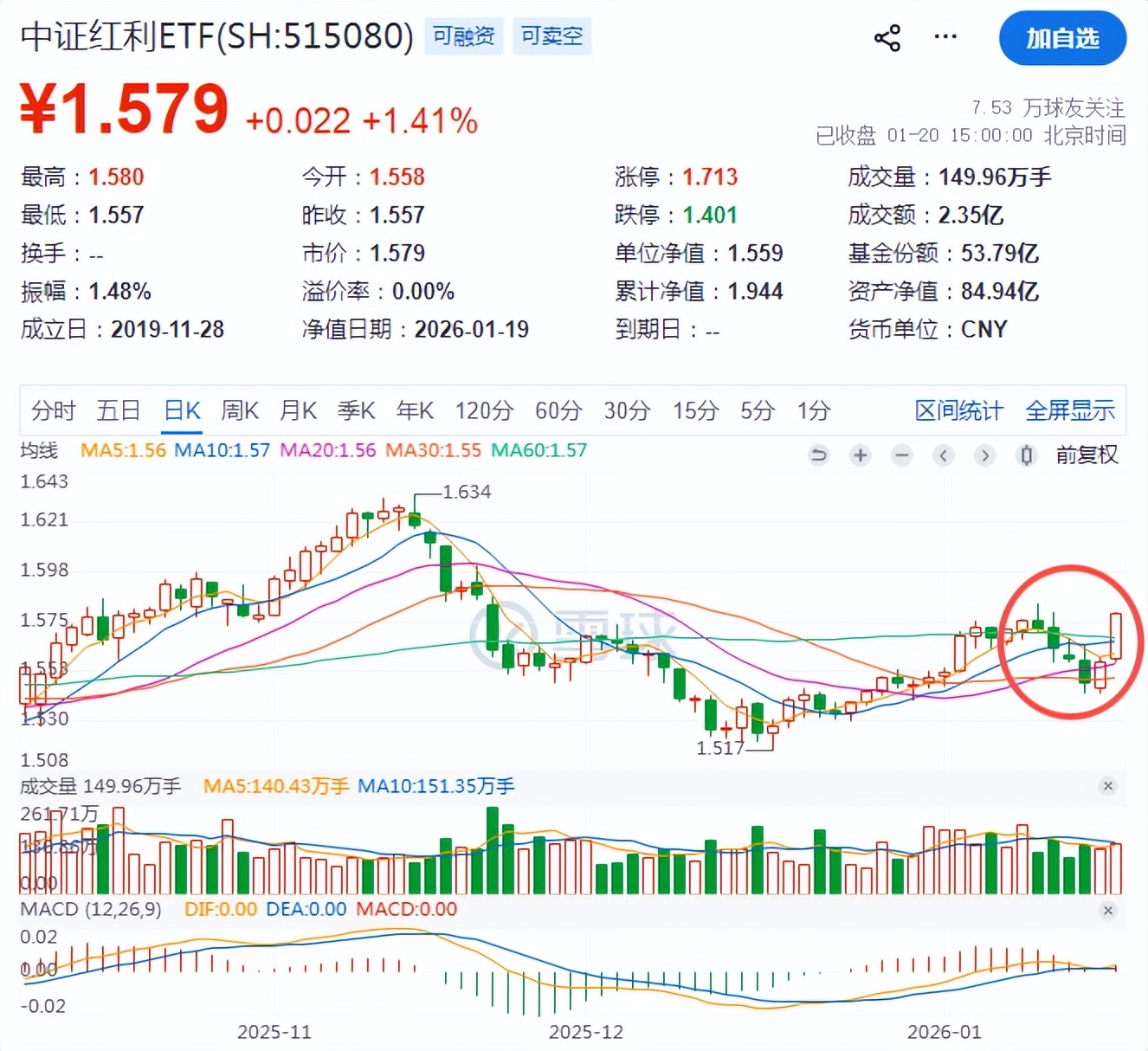Close the volume indicator panel
This screenshot has width=1148, height=1051.
(x=1107, y=786)
